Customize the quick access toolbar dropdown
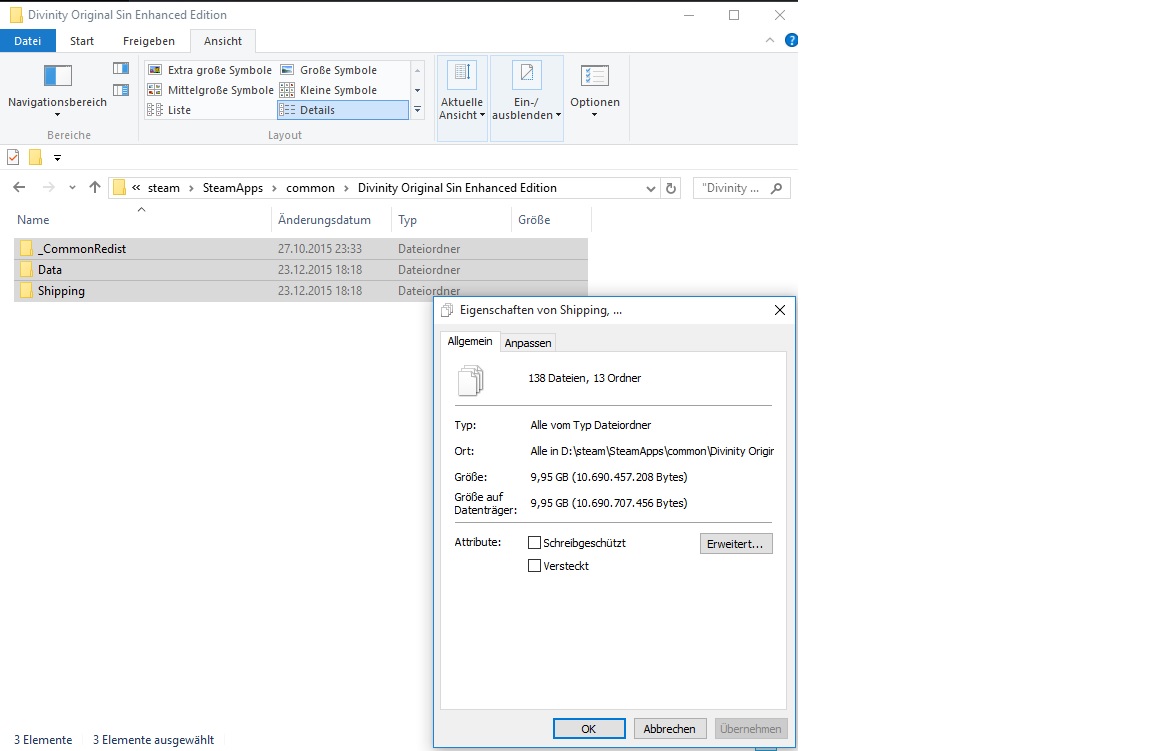Screen dimensions: 1152x751 (57, 158)
